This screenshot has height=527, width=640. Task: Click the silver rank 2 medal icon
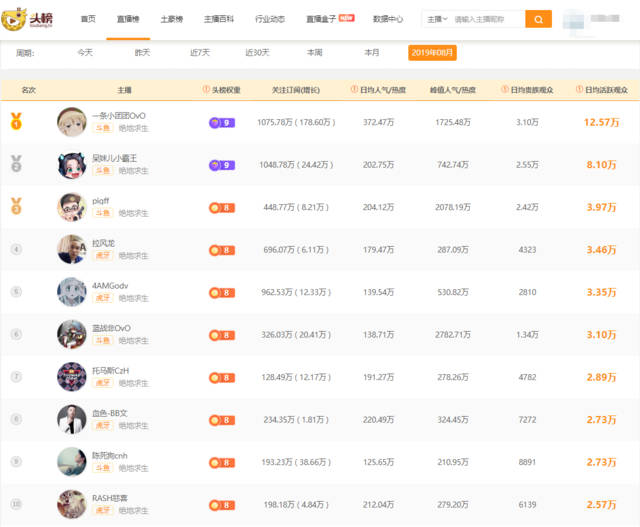click(x=16, y=164)
